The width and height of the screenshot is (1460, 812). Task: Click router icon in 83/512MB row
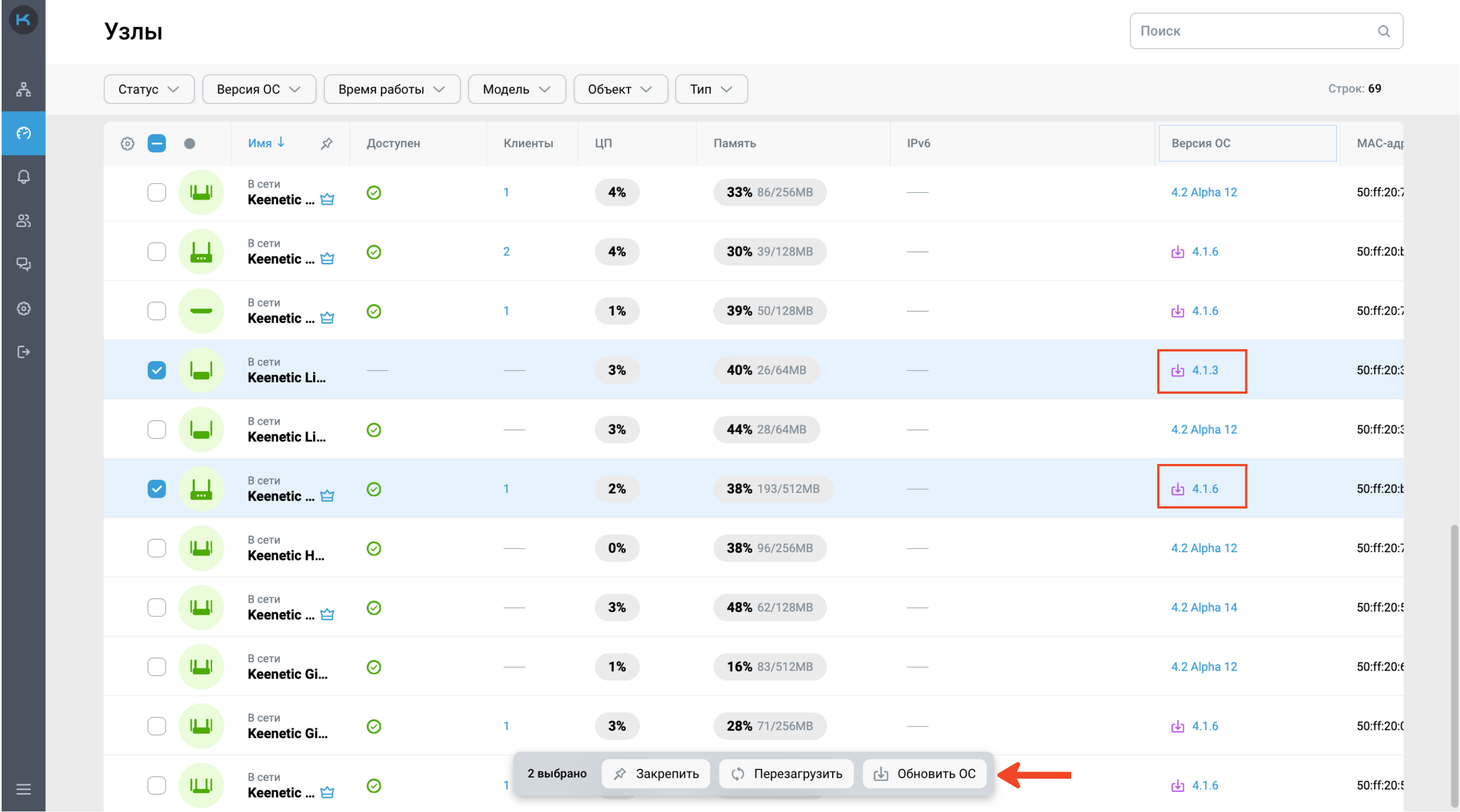tap(201, 667)
